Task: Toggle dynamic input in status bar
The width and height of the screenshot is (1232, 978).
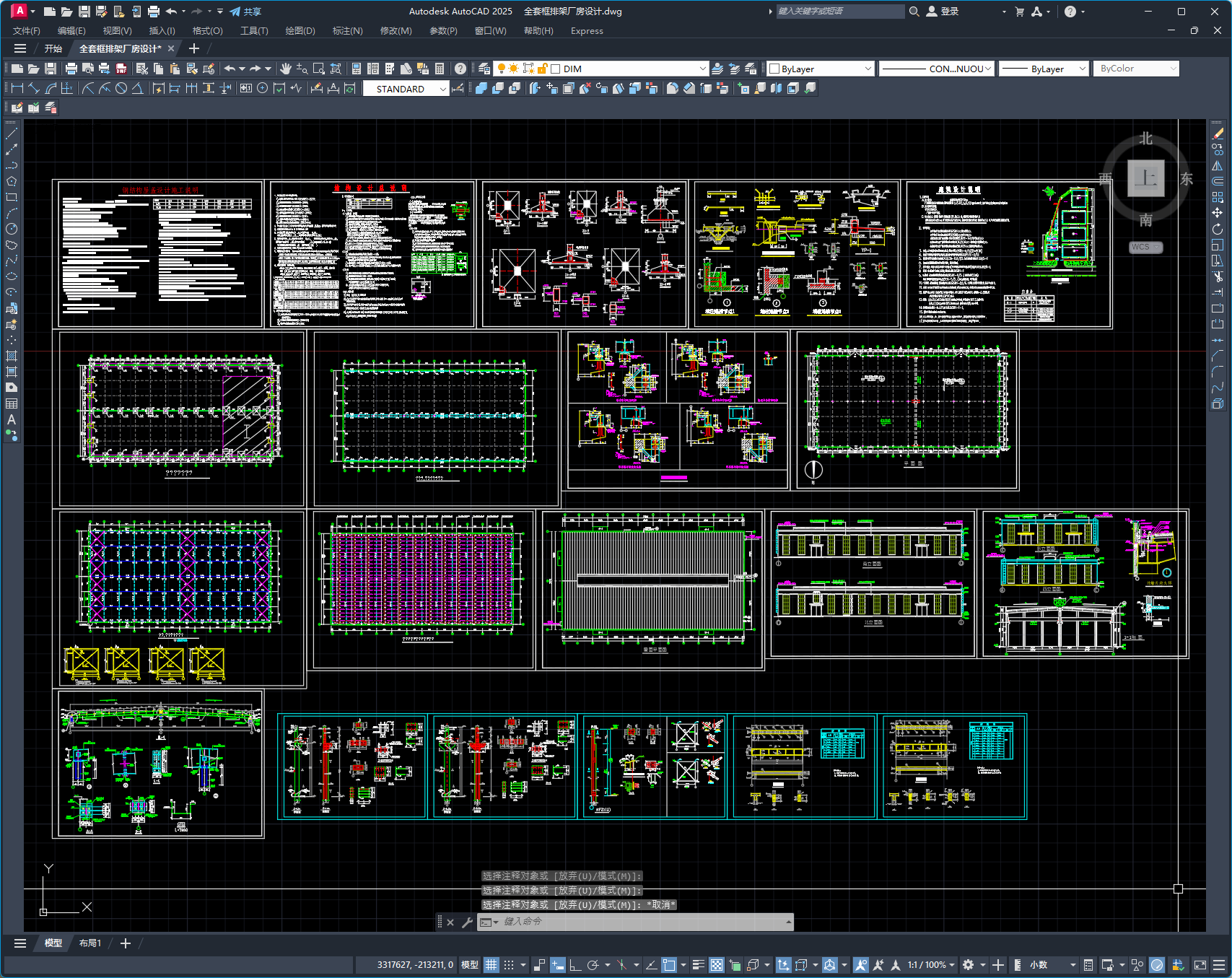Action: coord(558,965)
